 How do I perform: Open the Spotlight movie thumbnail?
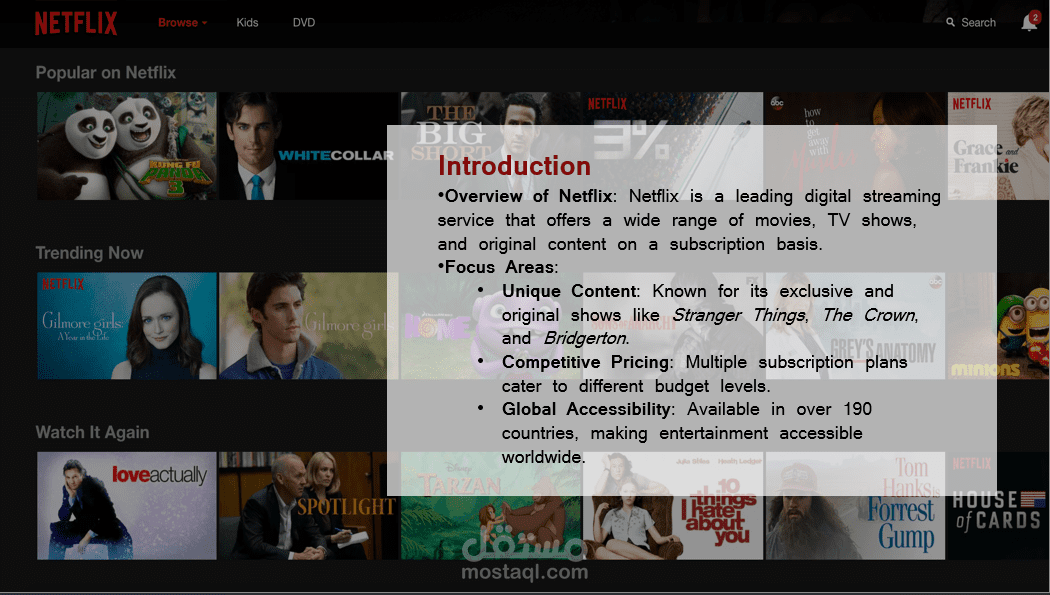(x=308, y=506)
